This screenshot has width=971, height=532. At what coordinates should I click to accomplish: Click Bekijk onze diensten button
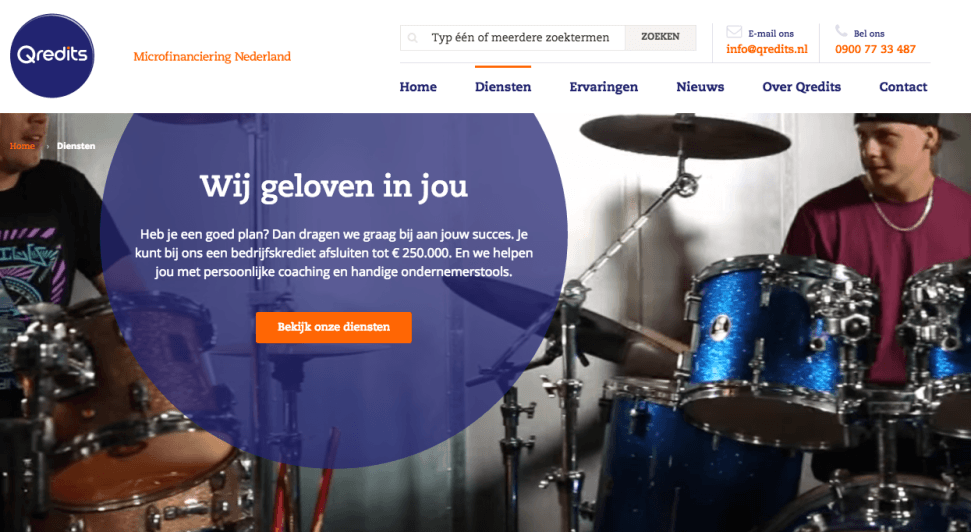(334, 327)
